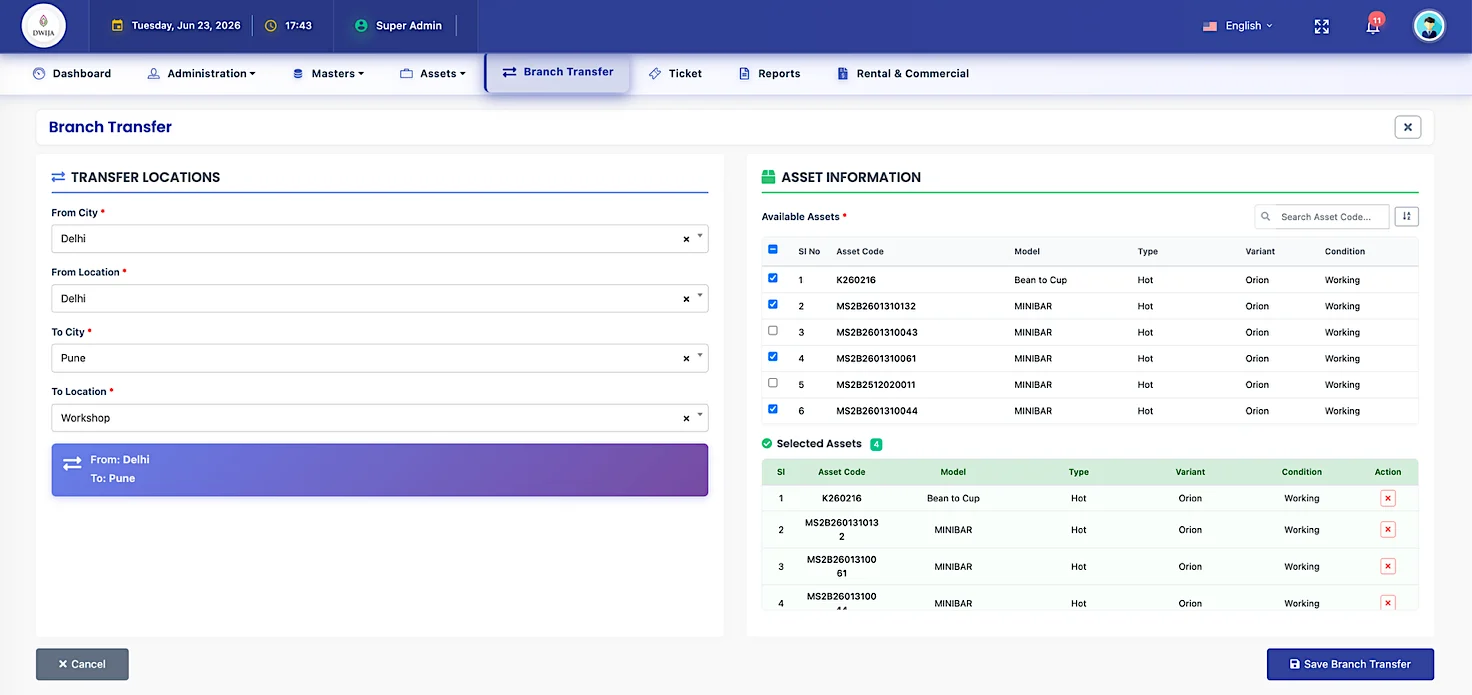The height and width of the screenshot is (695, 1472).
Task: Click the Super Admin user icon
Action: point(361,26)
